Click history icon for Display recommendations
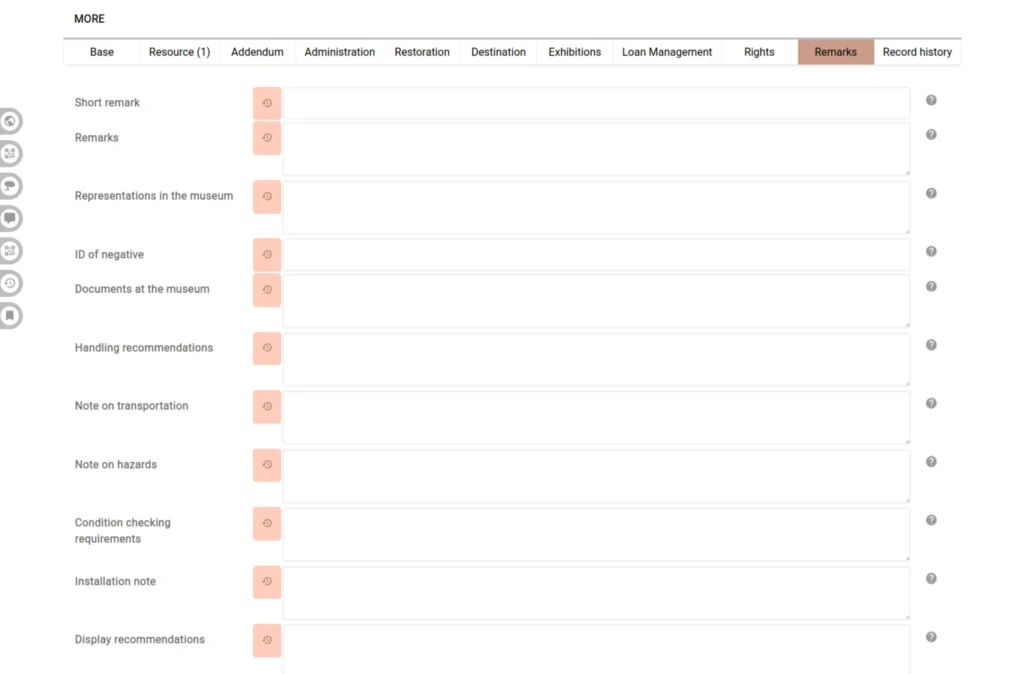 click(266, 640)
